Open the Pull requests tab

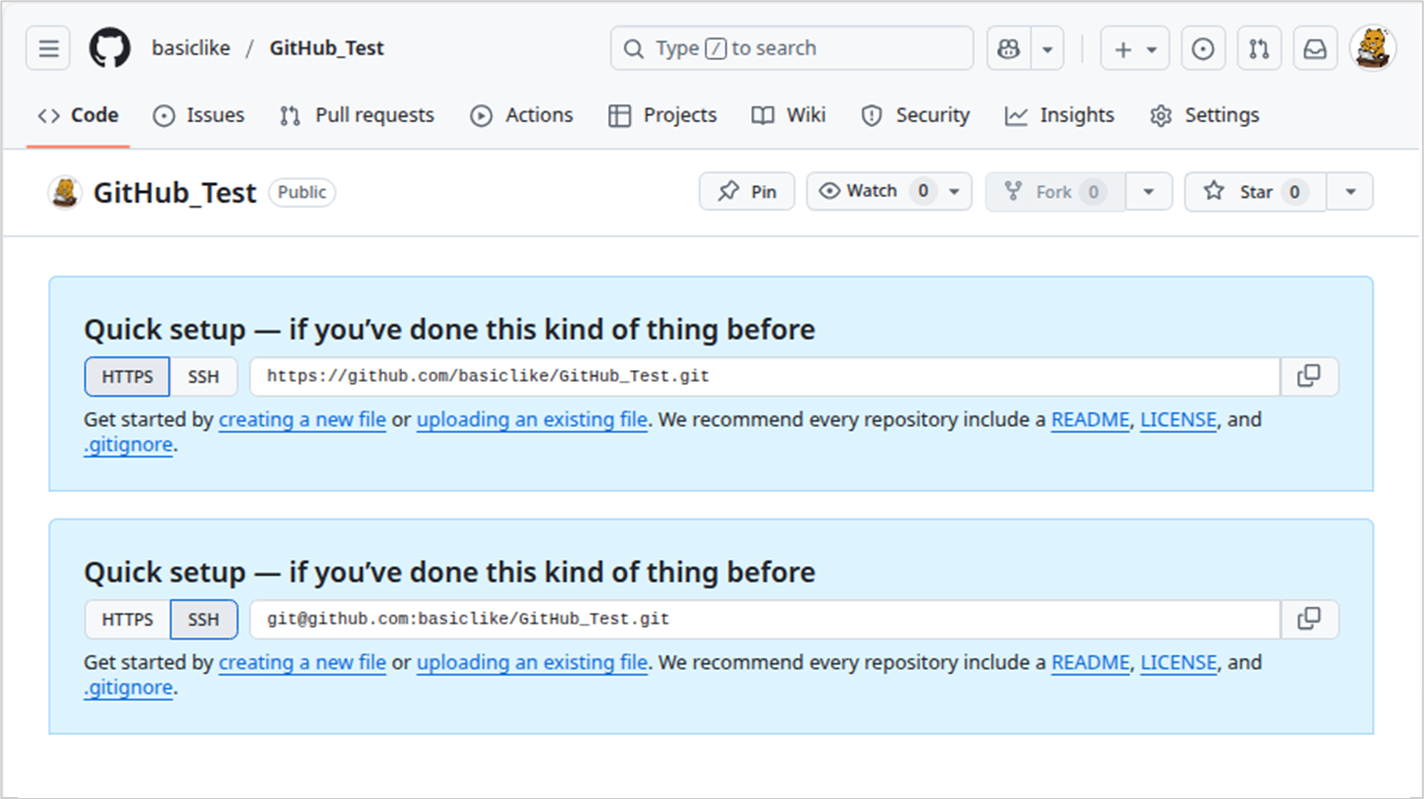357,115
